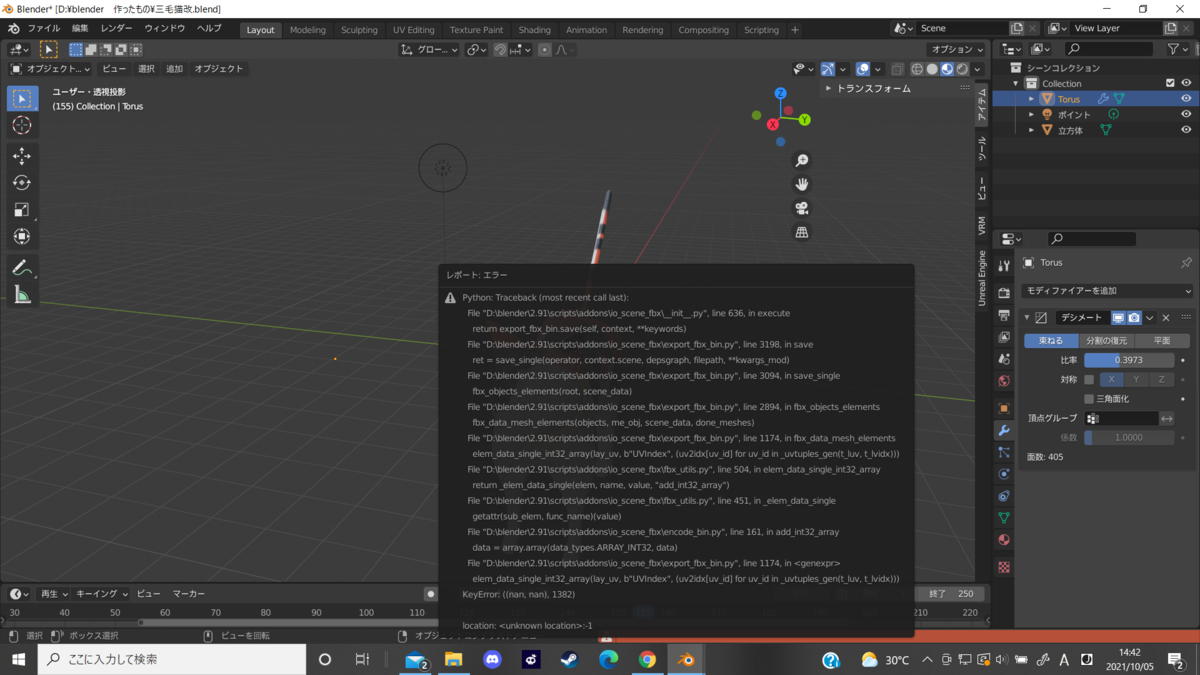The height and width of the screenshot is (675, 1200).
Task: Select the Measure ruler tool
Action: pos(22,294)
